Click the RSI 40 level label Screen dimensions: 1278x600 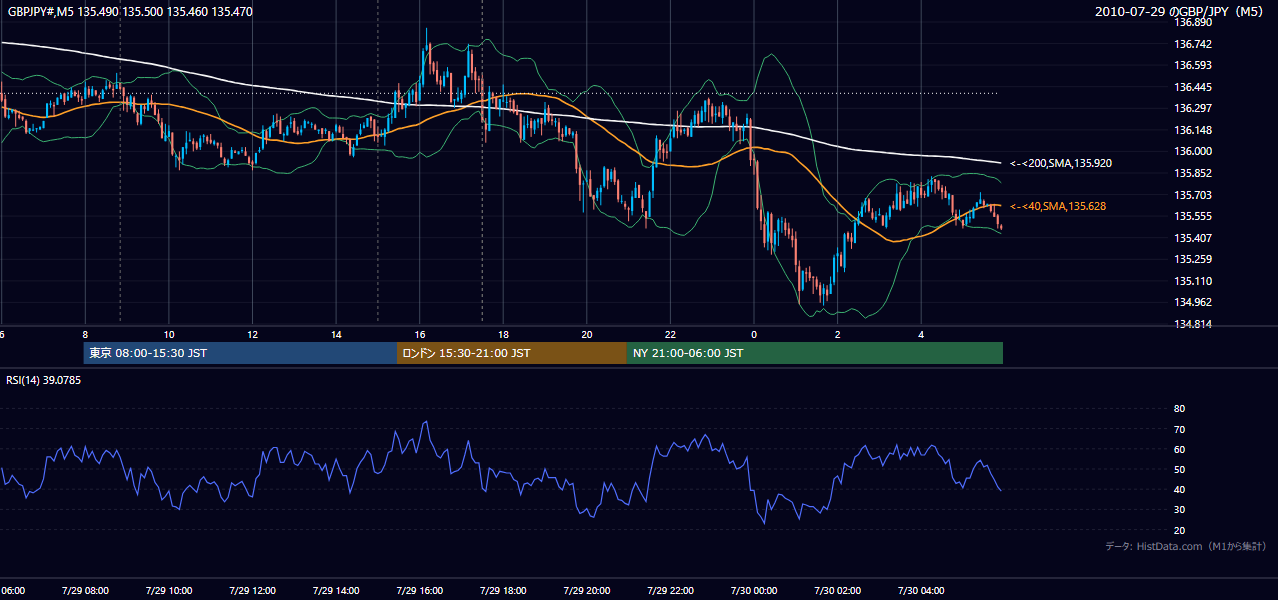[x=1180, y=489]
